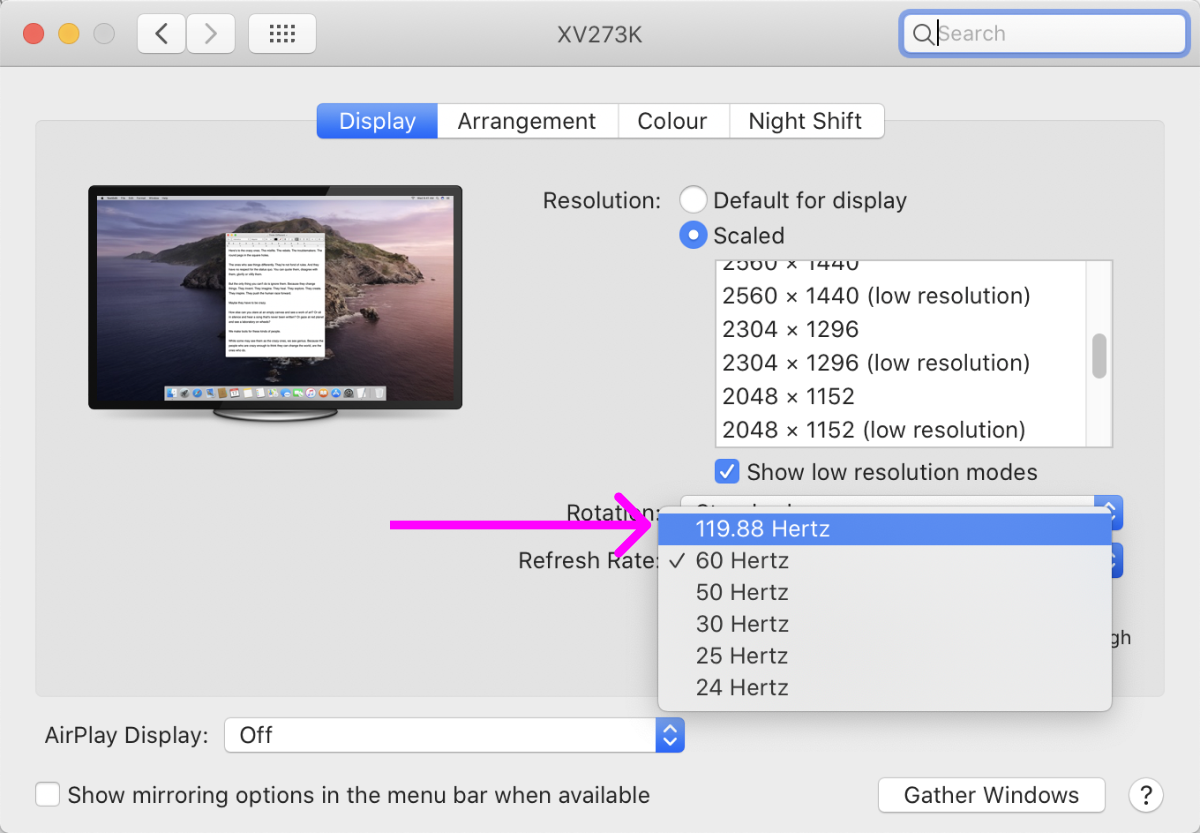This screenshot has width=1200, height=833.
Task: Choose 119.88 Hertz refresh rate
Action: (762, 528)
